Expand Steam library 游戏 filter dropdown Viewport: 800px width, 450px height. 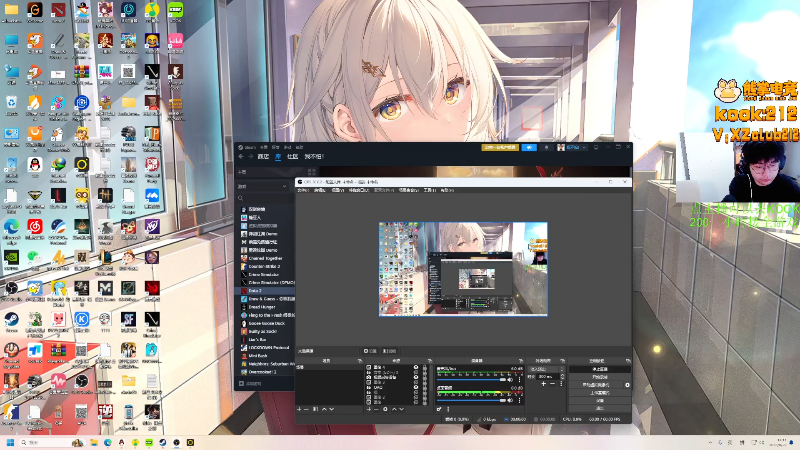263,186
